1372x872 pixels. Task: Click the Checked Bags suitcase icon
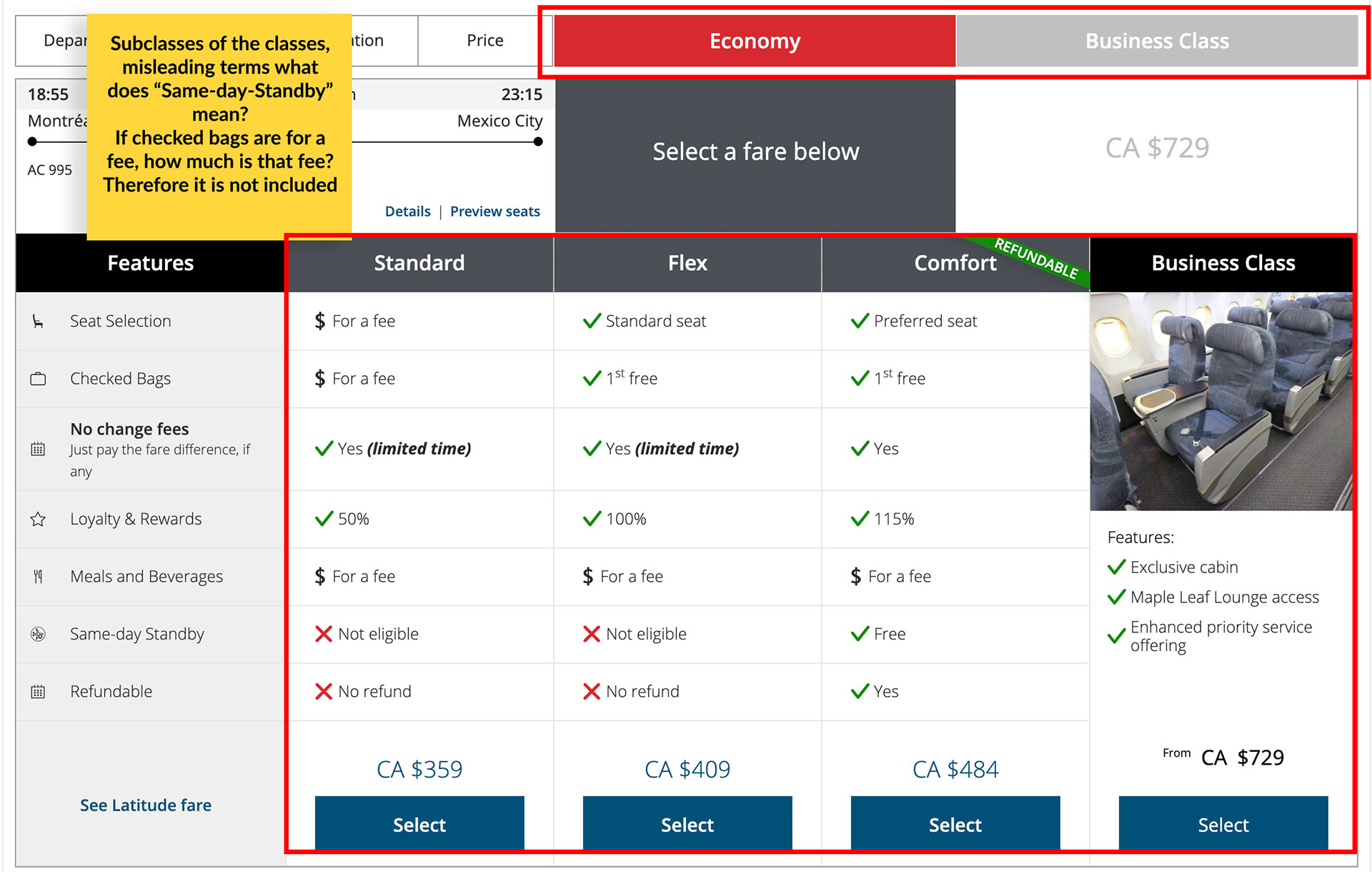click(38, 379)
